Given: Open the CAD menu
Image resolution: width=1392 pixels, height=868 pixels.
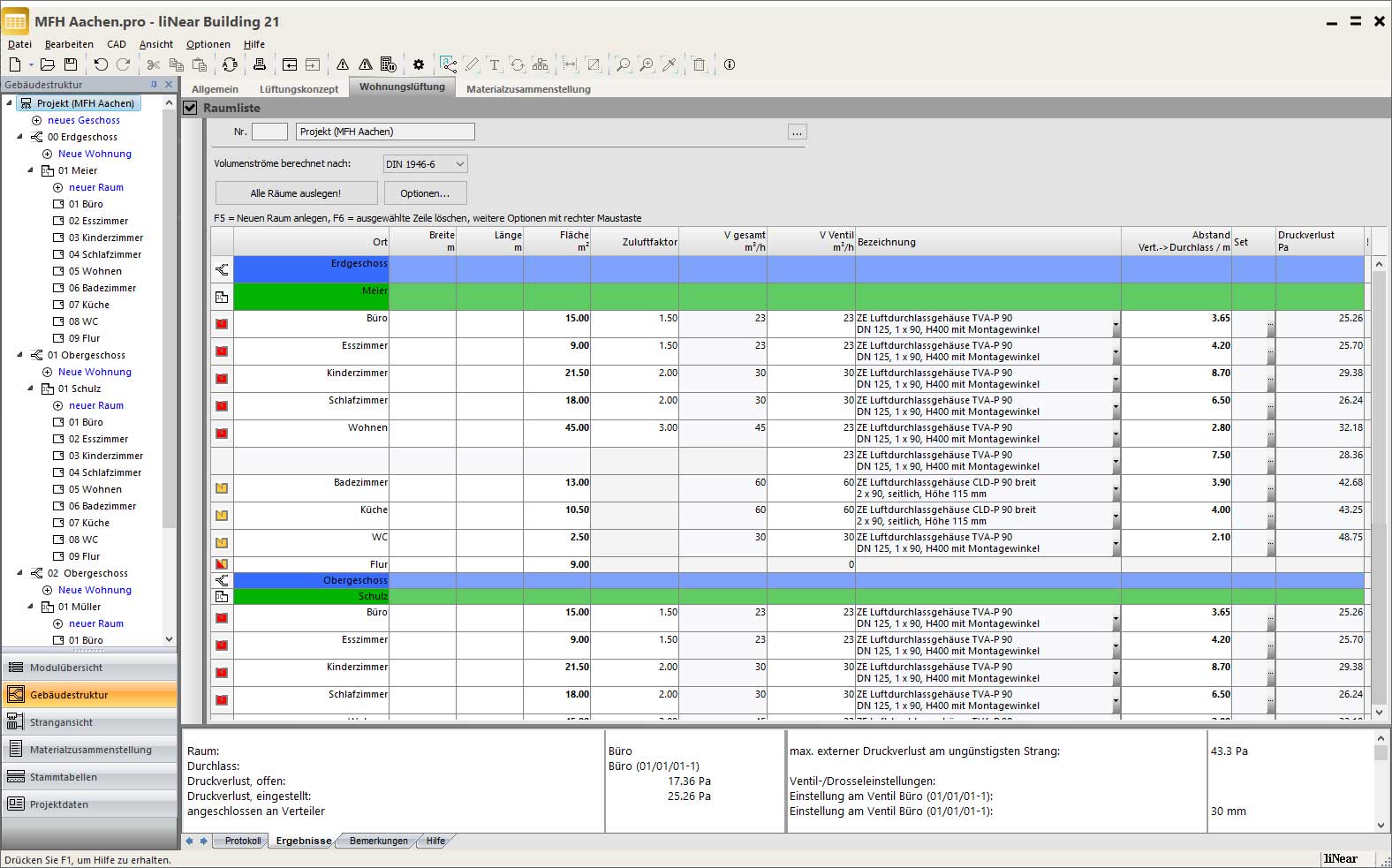Looking at the screenshot, I should click(x=117, y=44).
